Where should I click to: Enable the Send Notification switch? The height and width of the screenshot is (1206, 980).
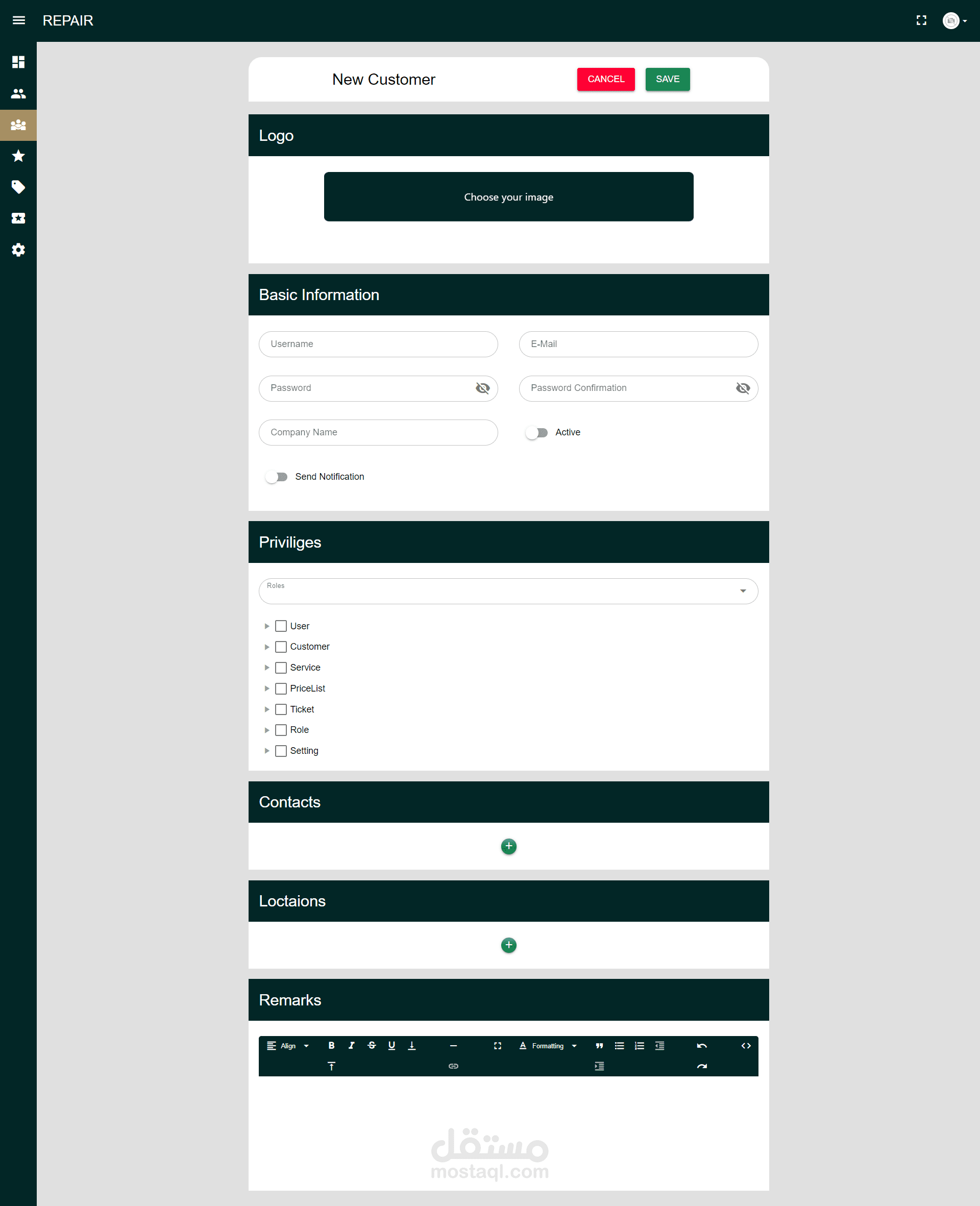276,477
